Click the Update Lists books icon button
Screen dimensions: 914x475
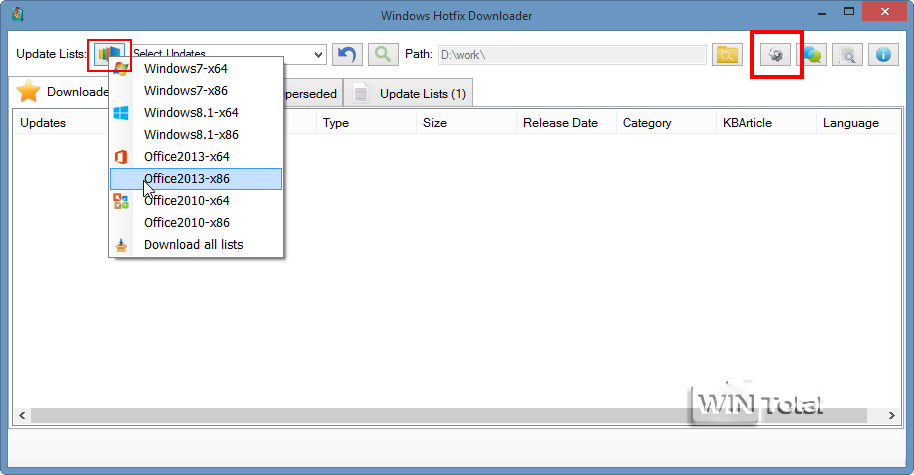pos(110,54)
